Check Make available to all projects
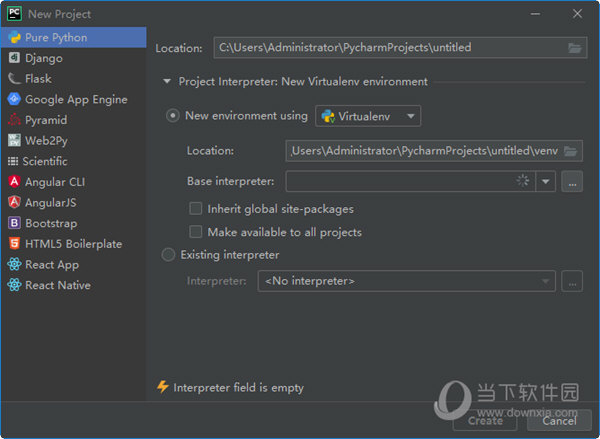 196,232
